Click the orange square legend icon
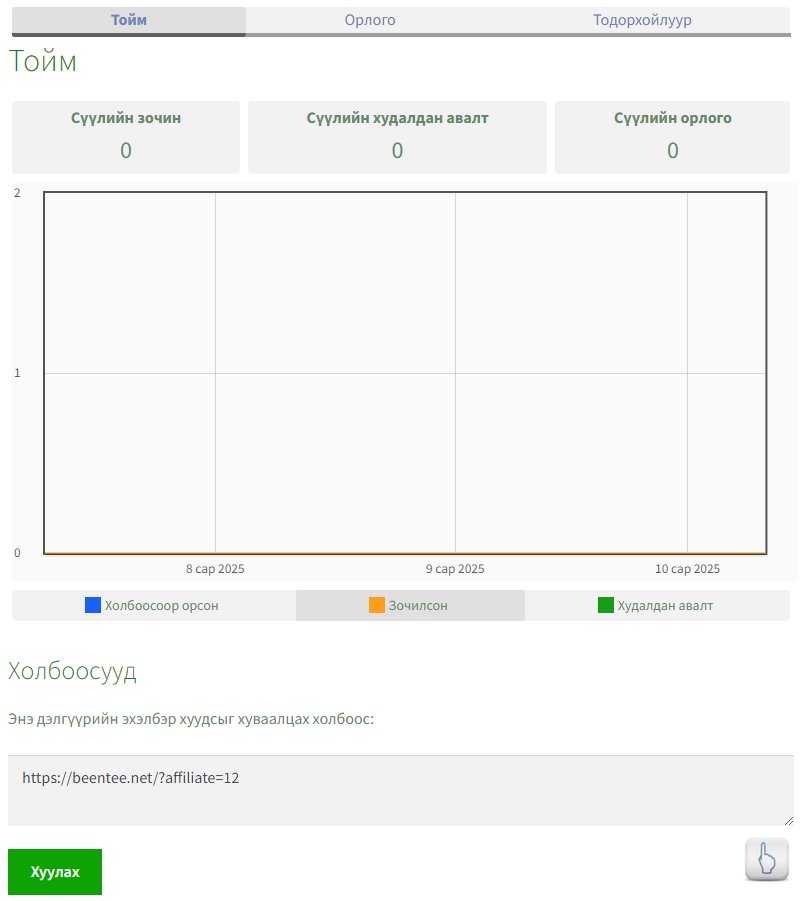The image size is (800, 901). point(377,605)
